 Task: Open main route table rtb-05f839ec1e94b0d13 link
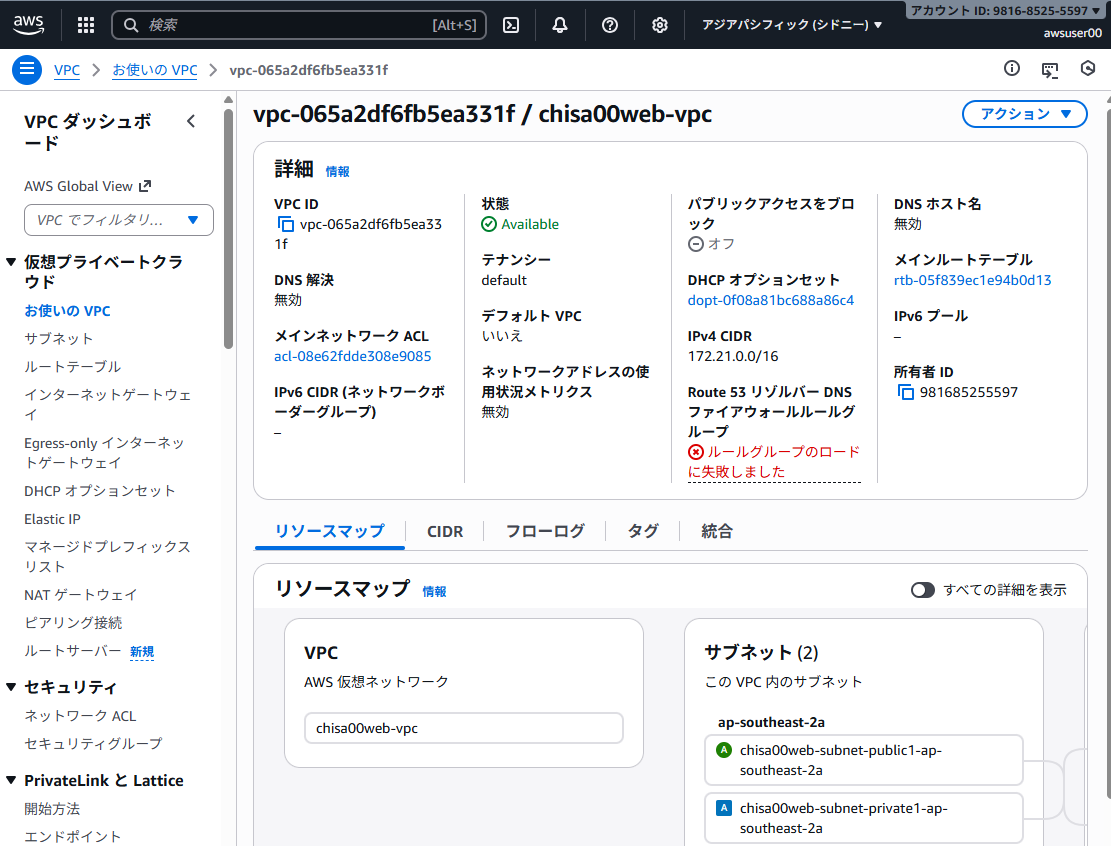point(972,280)
